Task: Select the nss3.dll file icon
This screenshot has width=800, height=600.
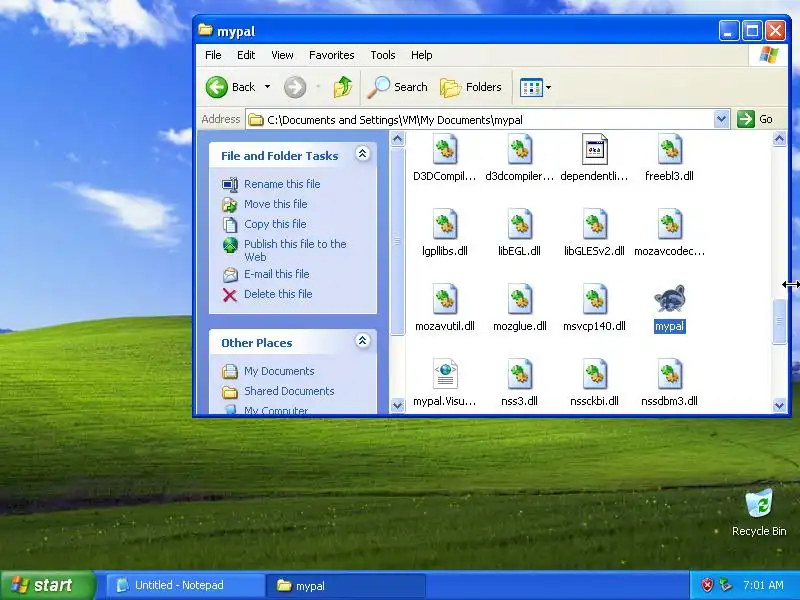Action: [x=519, y=374]
